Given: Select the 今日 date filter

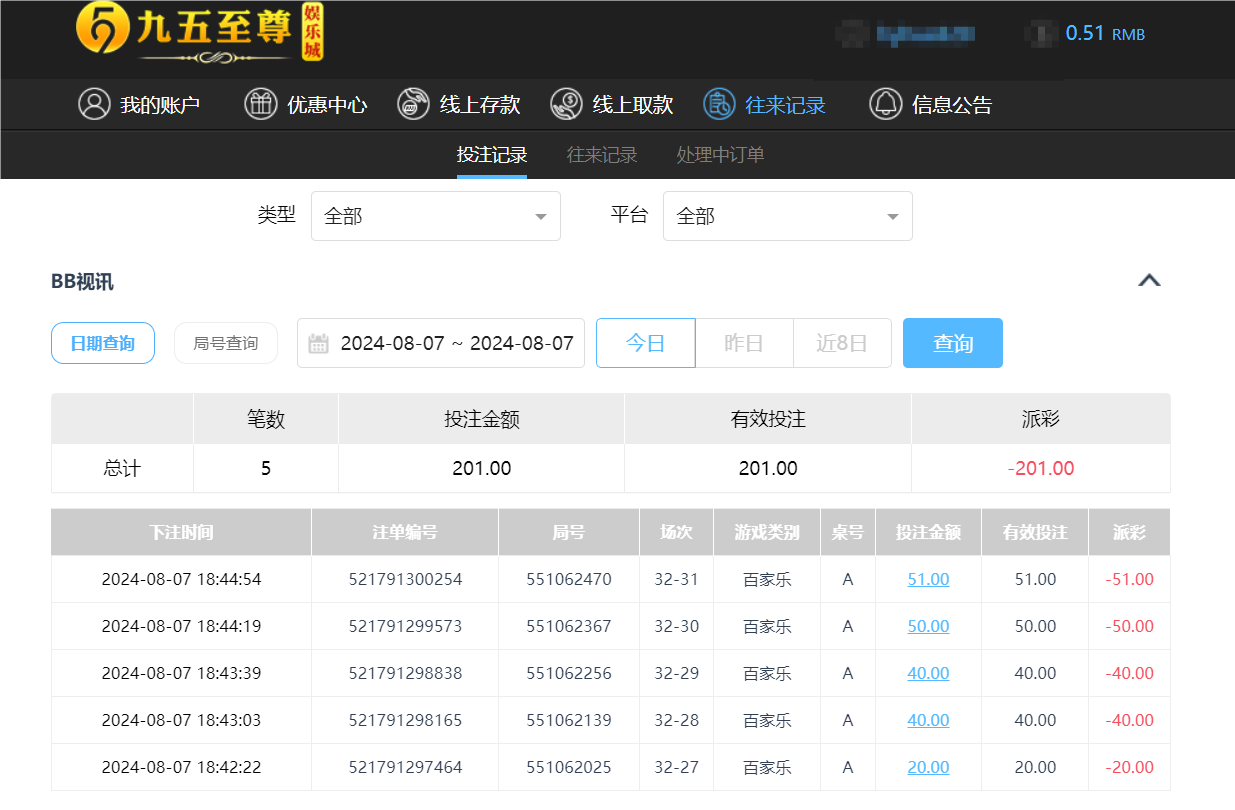Looking at the screenshot, I should pyautogui.click(x=645, y=343).
